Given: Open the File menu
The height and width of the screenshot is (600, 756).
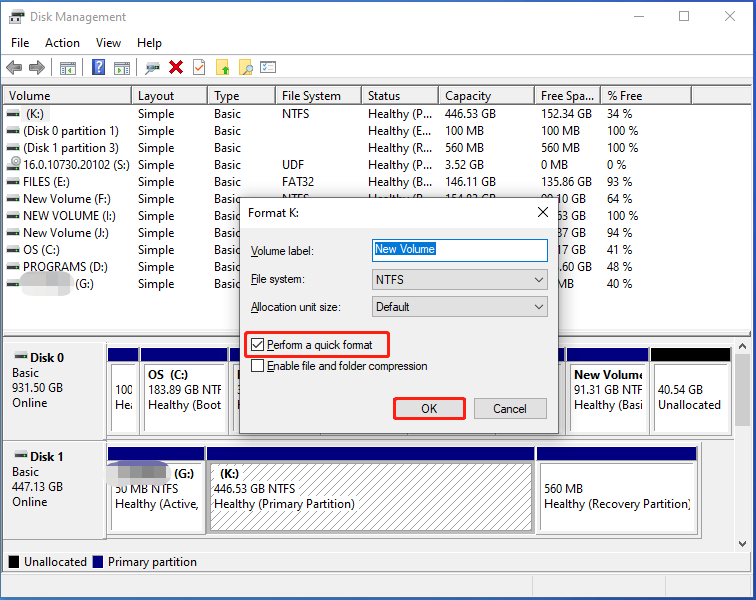Looking at the screenshot, I should tap(20, 43).
